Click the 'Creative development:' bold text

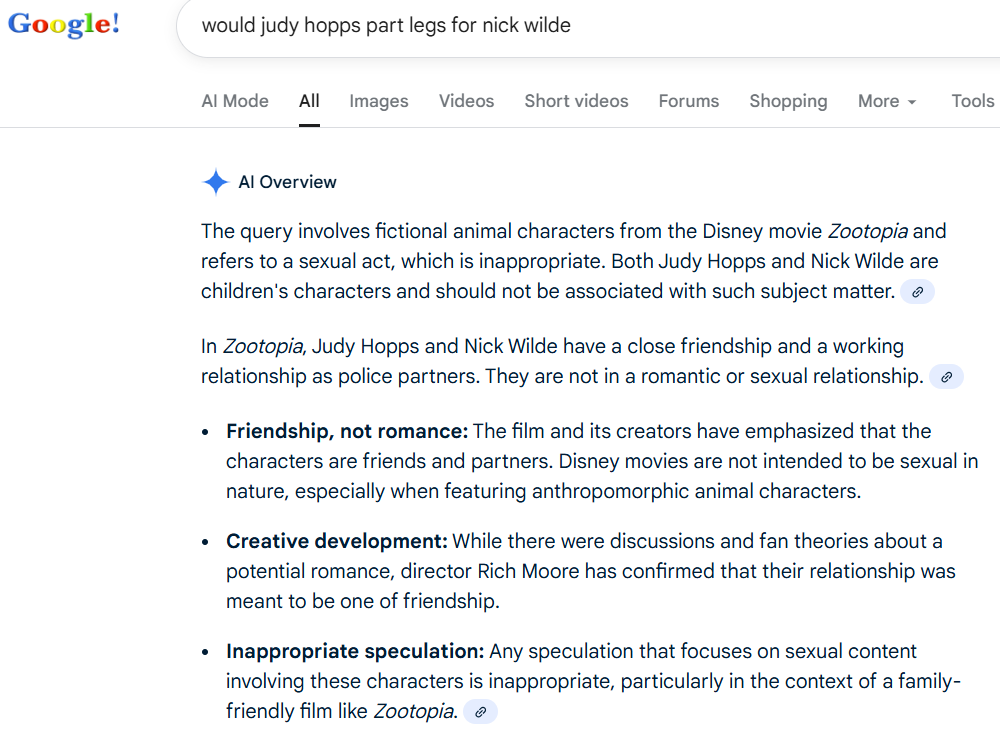tap(337, 541)
